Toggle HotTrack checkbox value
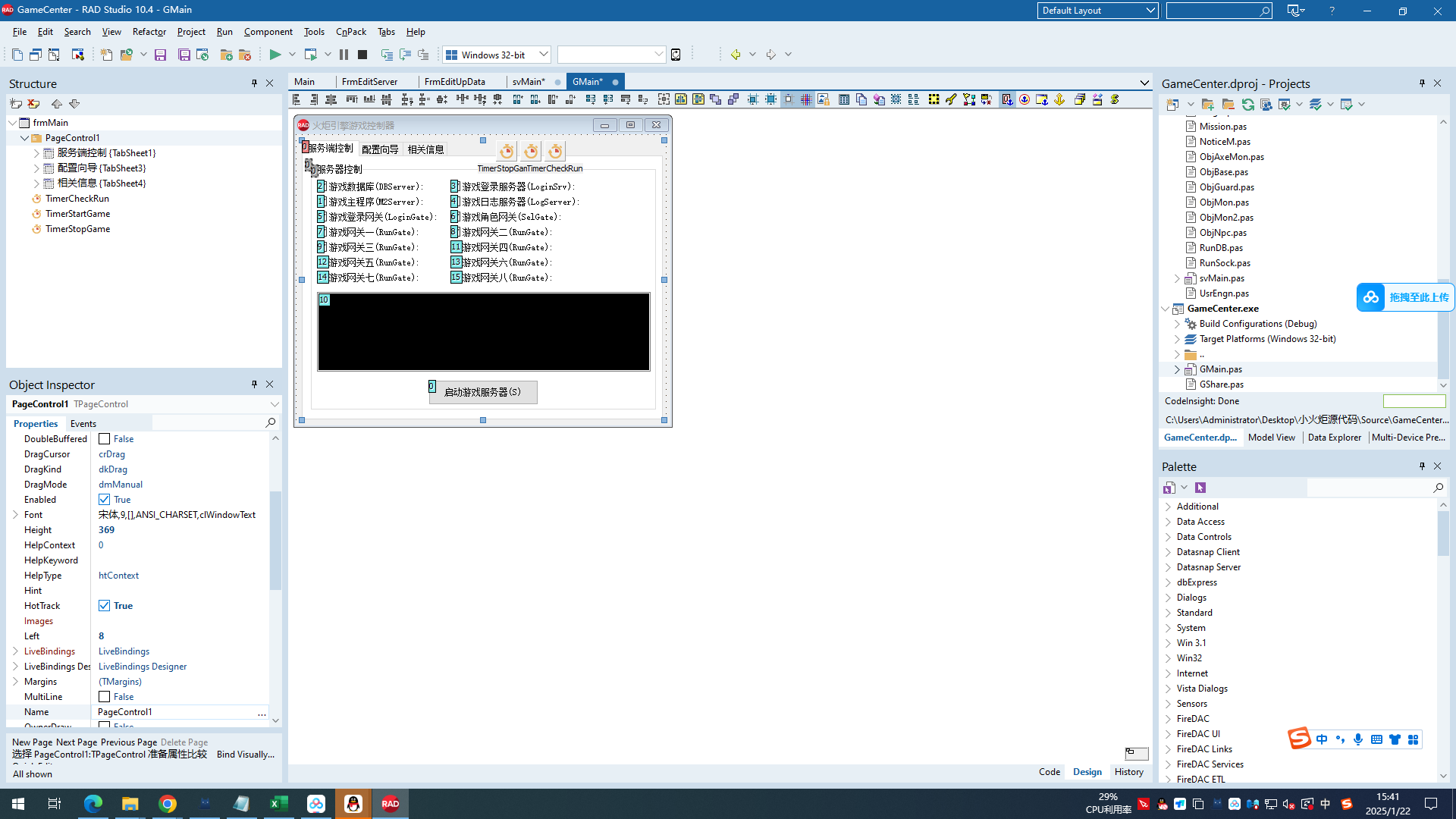This screenshot has height=819, width=1456. (104, 605)
